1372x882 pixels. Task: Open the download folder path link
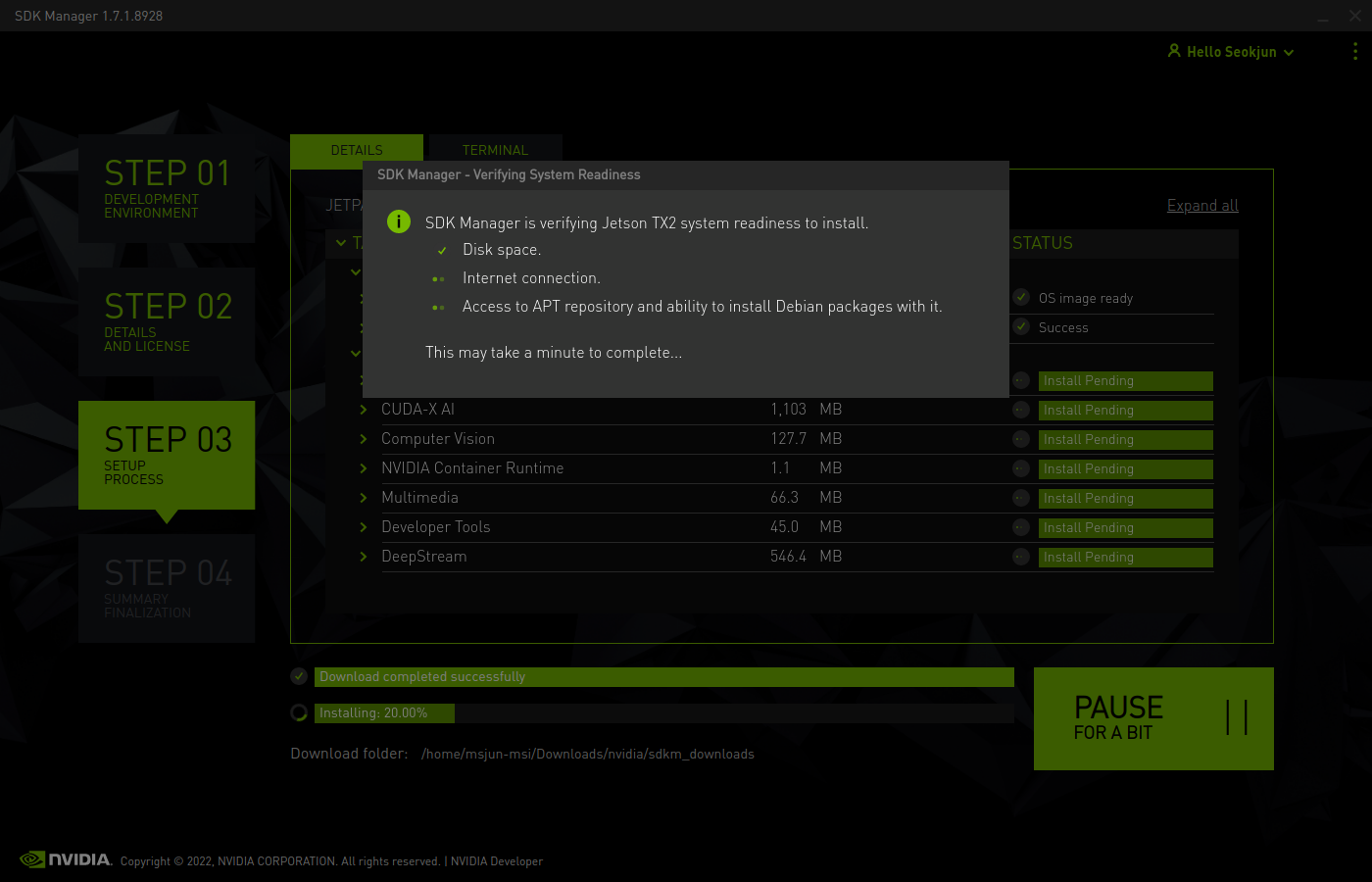[588, 754]
